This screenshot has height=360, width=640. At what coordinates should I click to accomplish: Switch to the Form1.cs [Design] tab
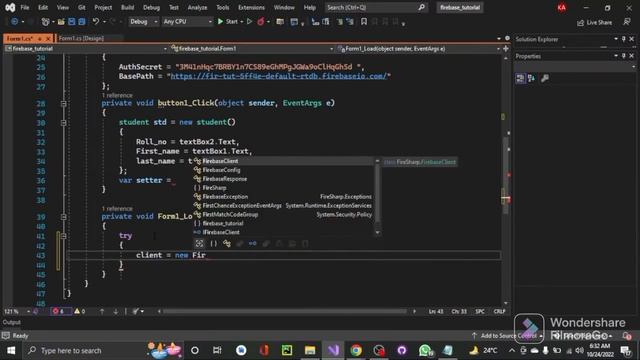point(81,38)
